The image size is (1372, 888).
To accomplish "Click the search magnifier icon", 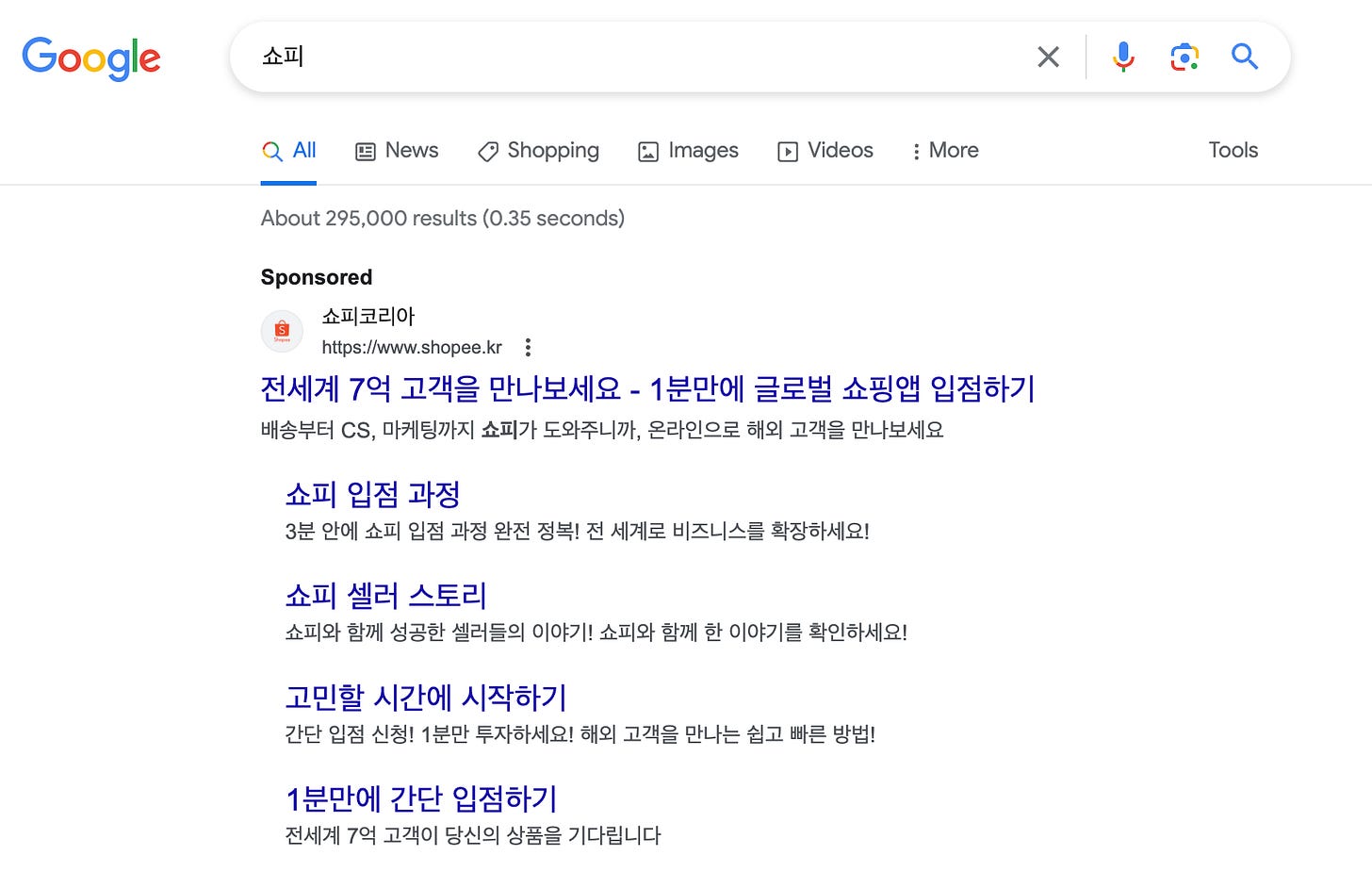I will pyautogui.click(x=1244, y=57).
